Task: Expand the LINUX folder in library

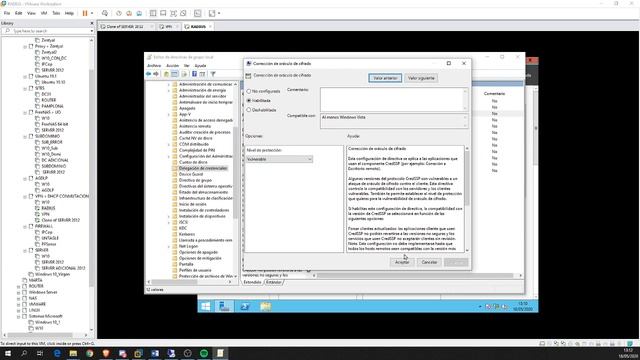Action: click(x=19, y=310)
